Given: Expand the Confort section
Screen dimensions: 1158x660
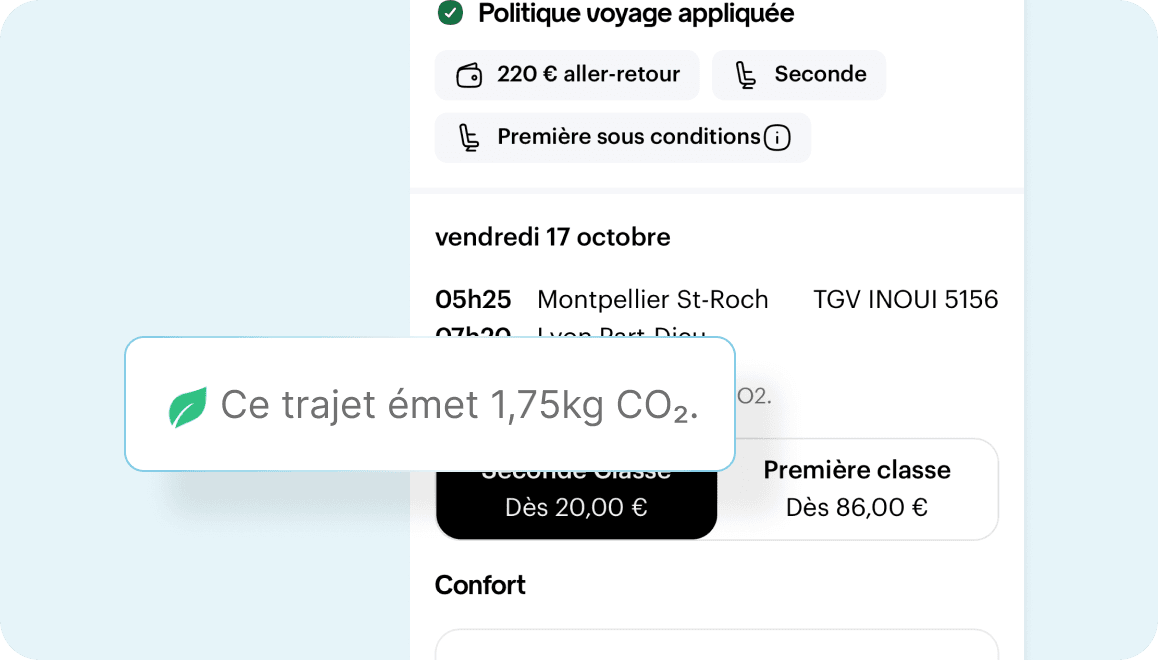Looking at the screenshot, I should point(480,585).
